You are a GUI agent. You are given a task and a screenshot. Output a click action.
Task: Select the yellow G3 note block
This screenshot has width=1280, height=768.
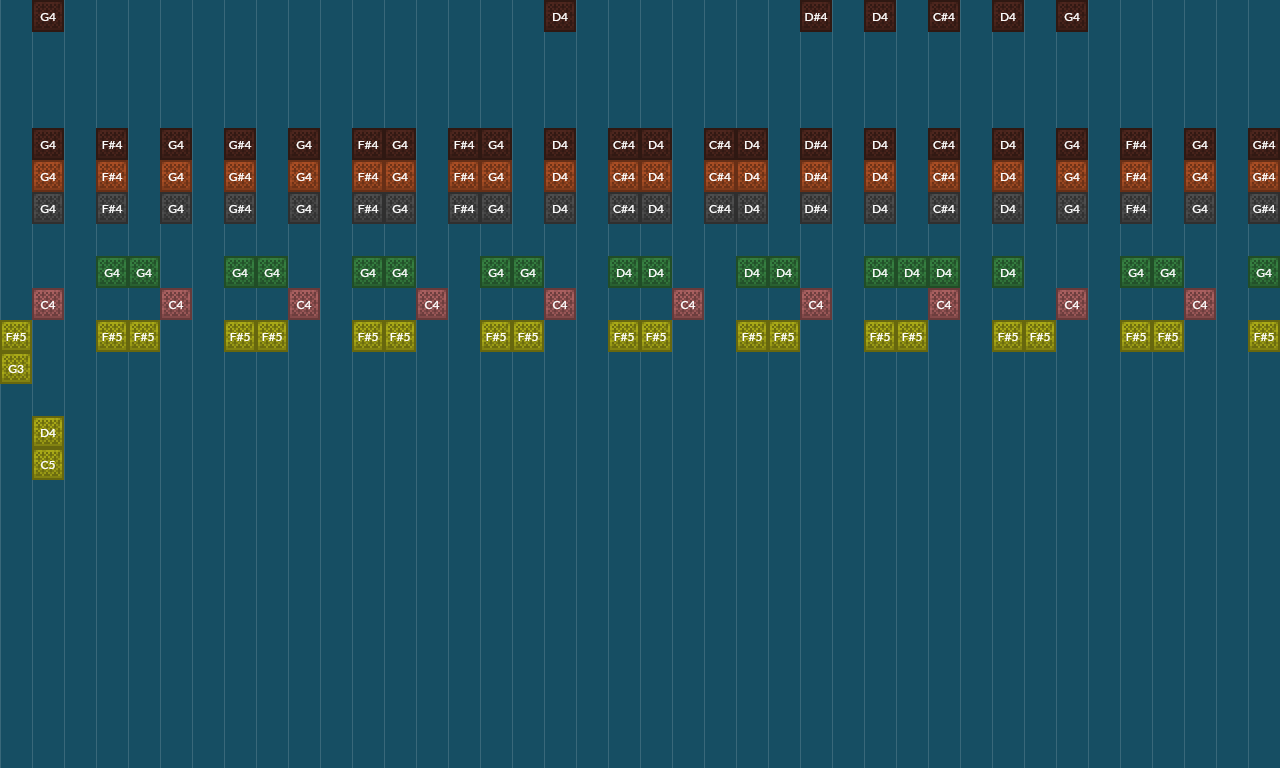tap(16, 369)
